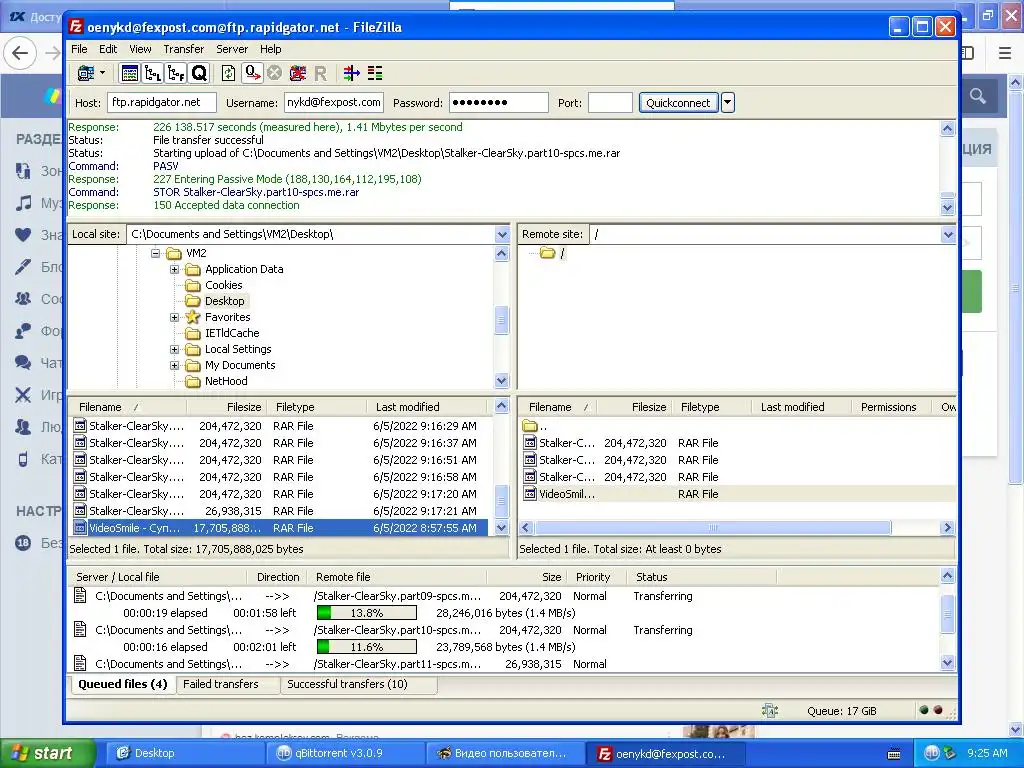The image size is (1024, 768).
Task: Select the IETldCache folder
Action: click(232, 333)
